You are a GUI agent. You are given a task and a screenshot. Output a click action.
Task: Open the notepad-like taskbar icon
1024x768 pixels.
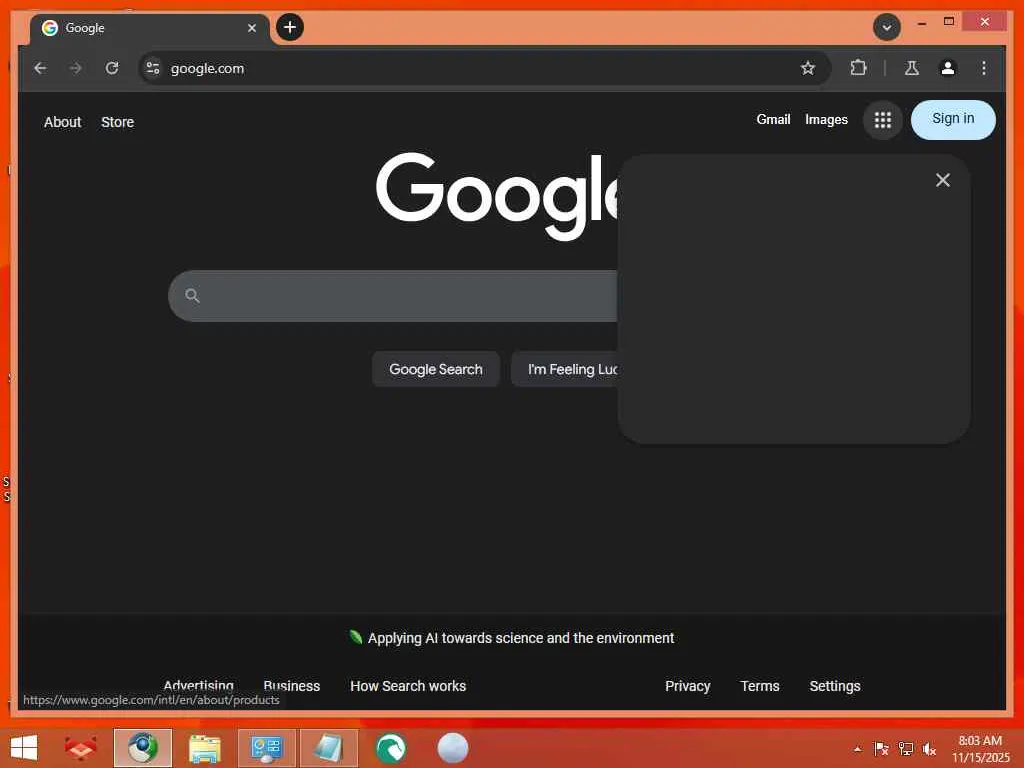pyautogui.click(x=328, y=748)
